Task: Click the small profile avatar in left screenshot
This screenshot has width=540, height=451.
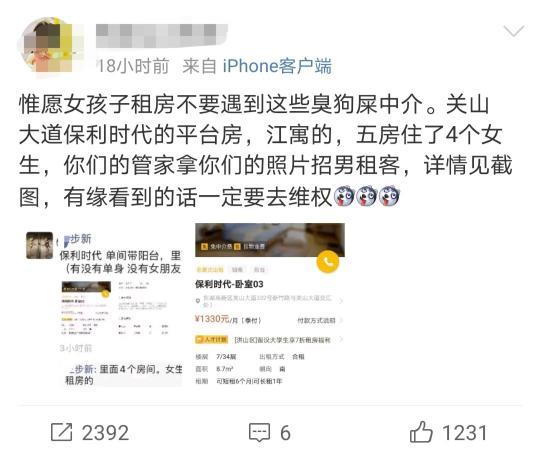Action: [40, 245]
